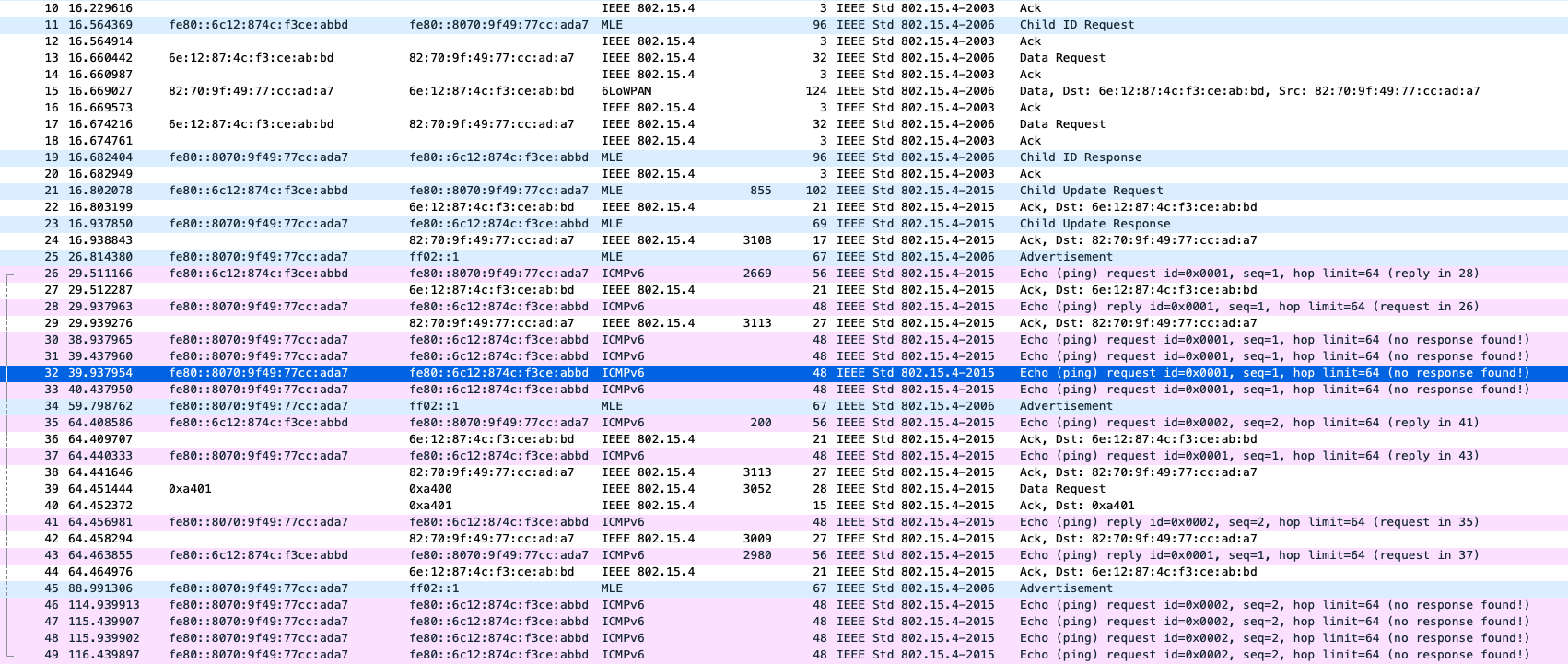
Task: Select packet 36 Ack at 64.409707
Action: click(x=784, y=439)
